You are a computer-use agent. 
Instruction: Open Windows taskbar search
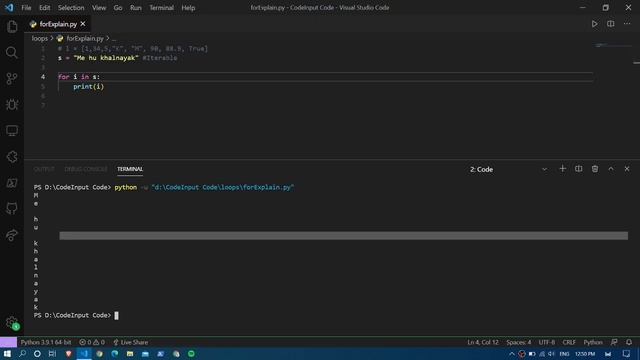22,353
